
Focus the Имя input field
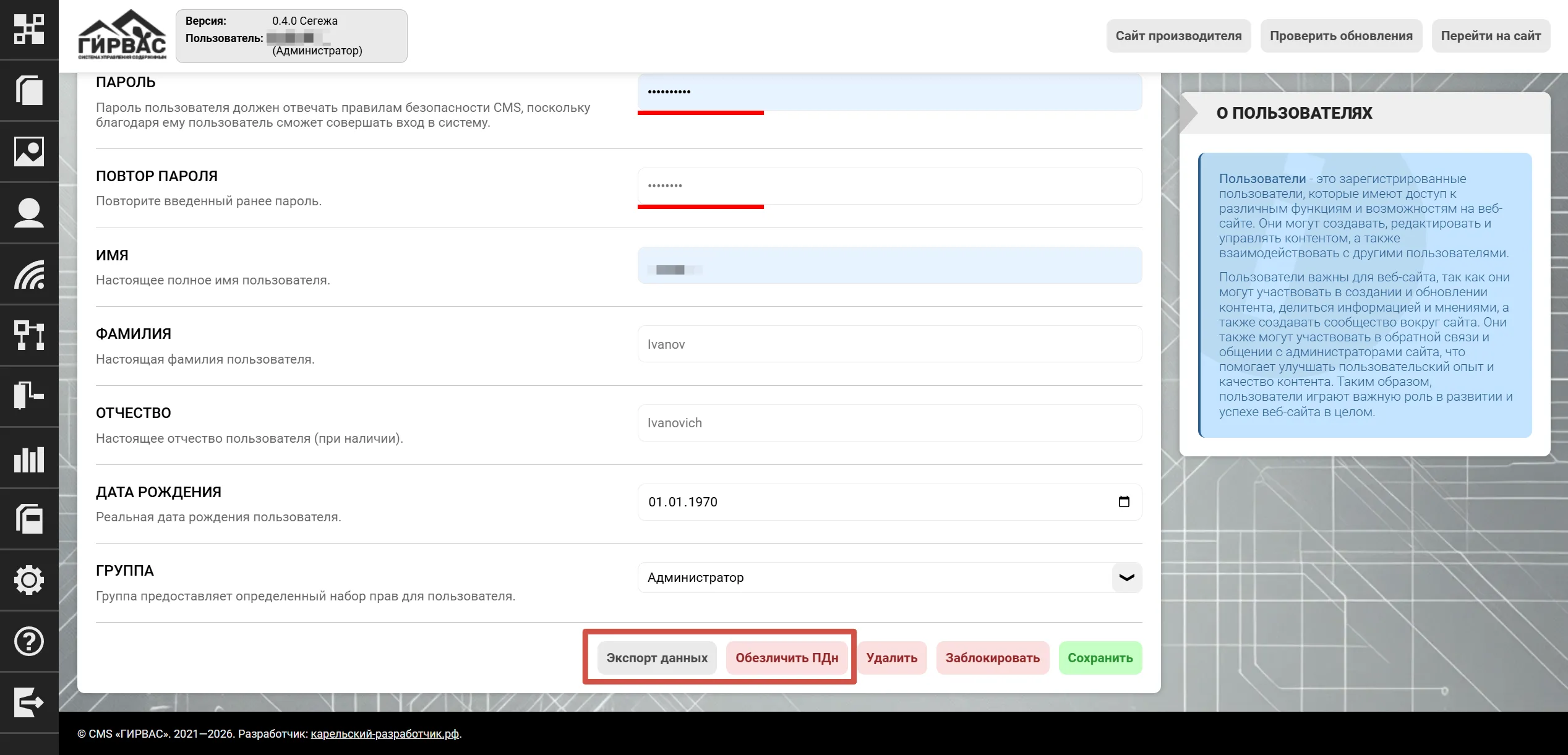889,265
